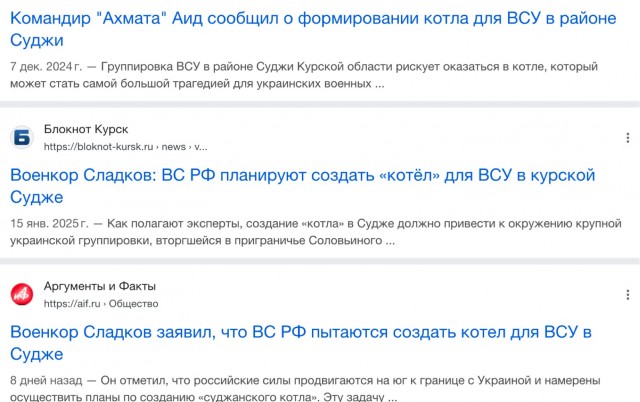Open the three-dot menu for Блокнот Курск result
Screen dimensions: 640x402
tap(628, 138)
